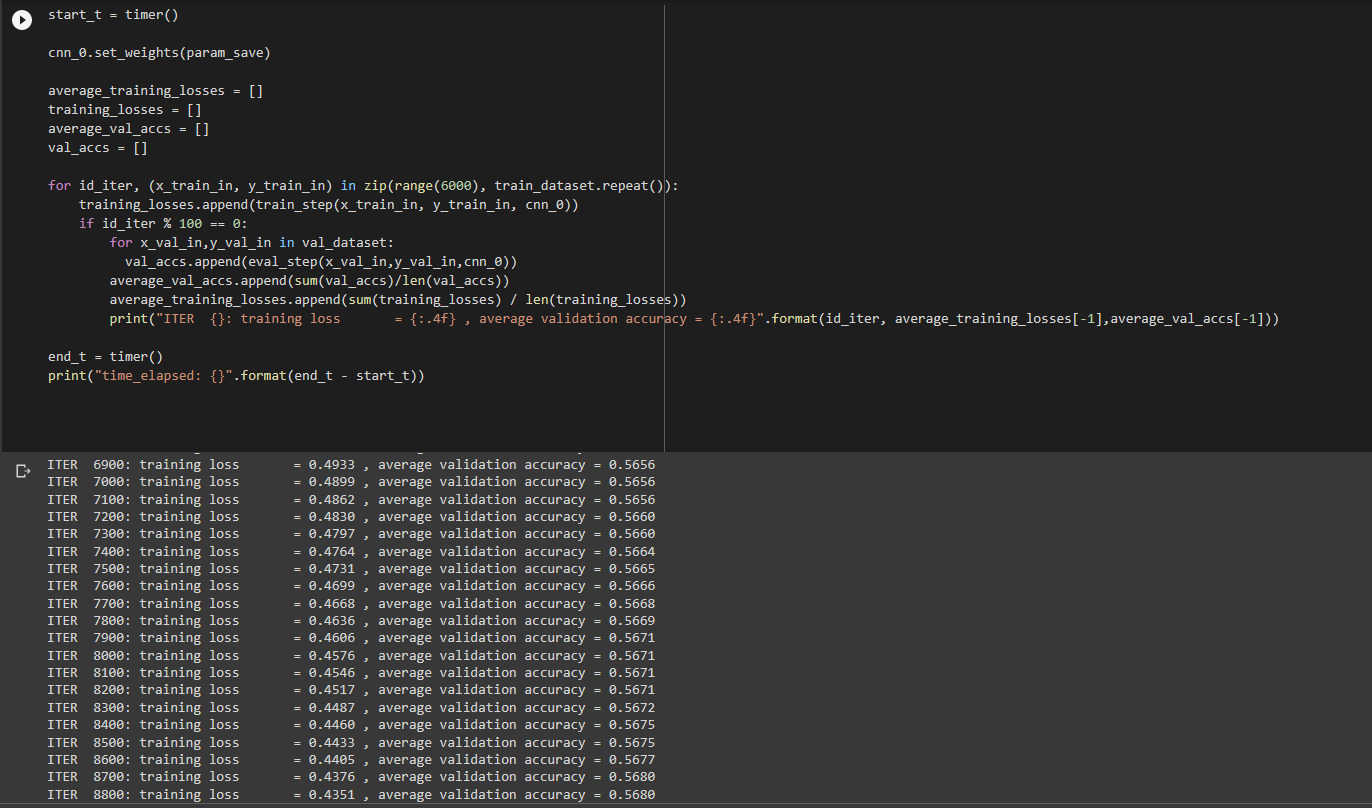Click the if id_iter % 100 == 0 line
Screen dimensions: 1372x808
click(163, 223)
